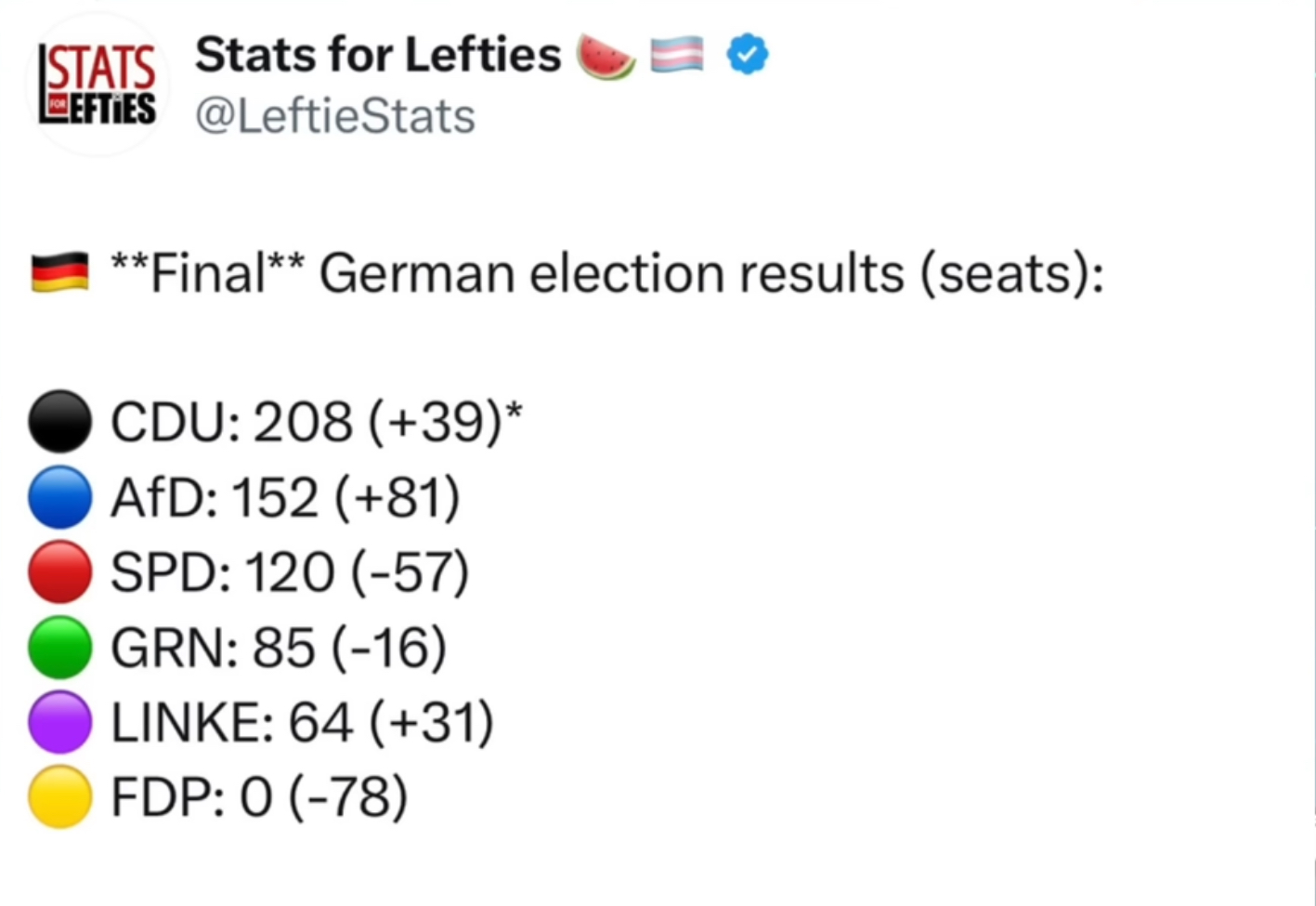This screenshot has height=906, width=1316.
Task: Click the SPD: 120 (-57) result line
Action: coord(290,572)
